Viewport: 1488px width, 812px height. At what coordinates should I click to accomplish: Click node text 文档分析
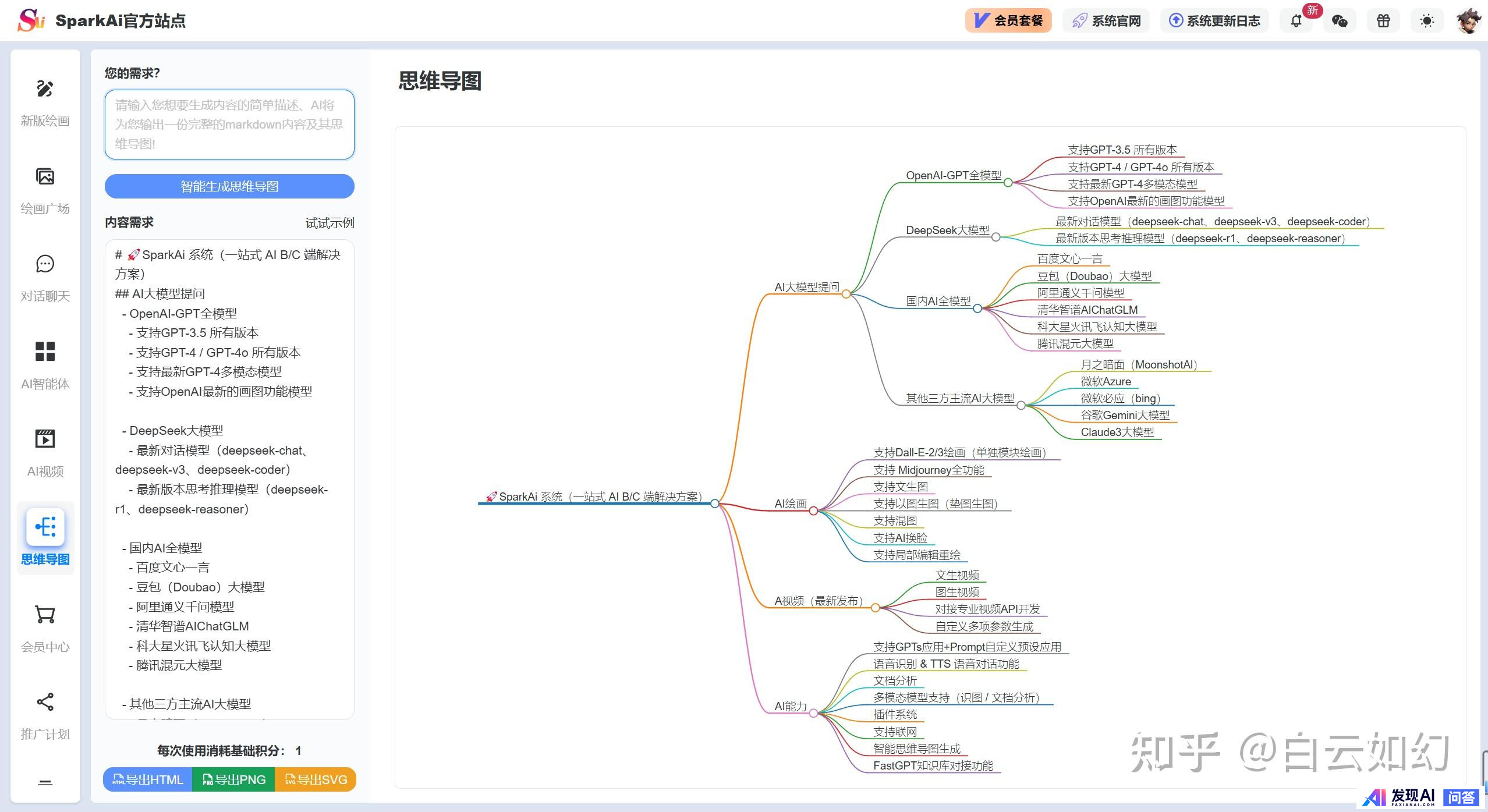coord(895,681)
